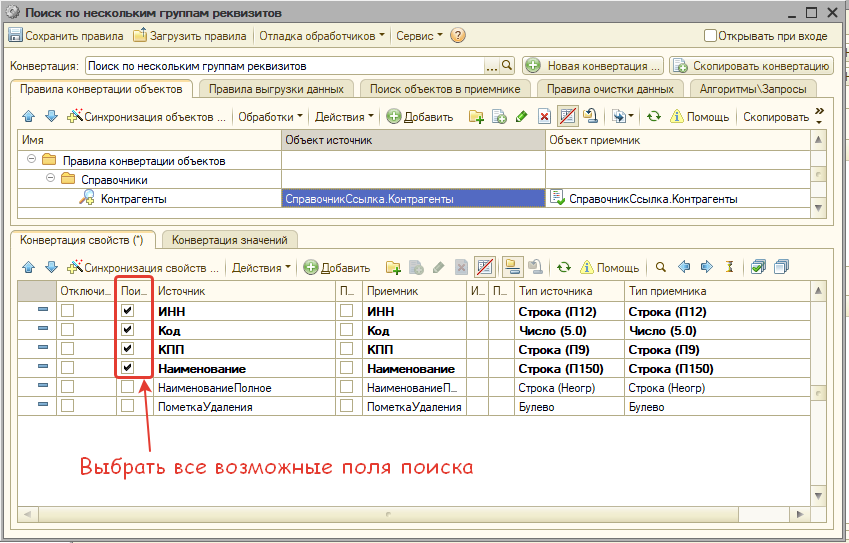Expand the toolbar overflow chevron after Скопировать

[819, 115]
